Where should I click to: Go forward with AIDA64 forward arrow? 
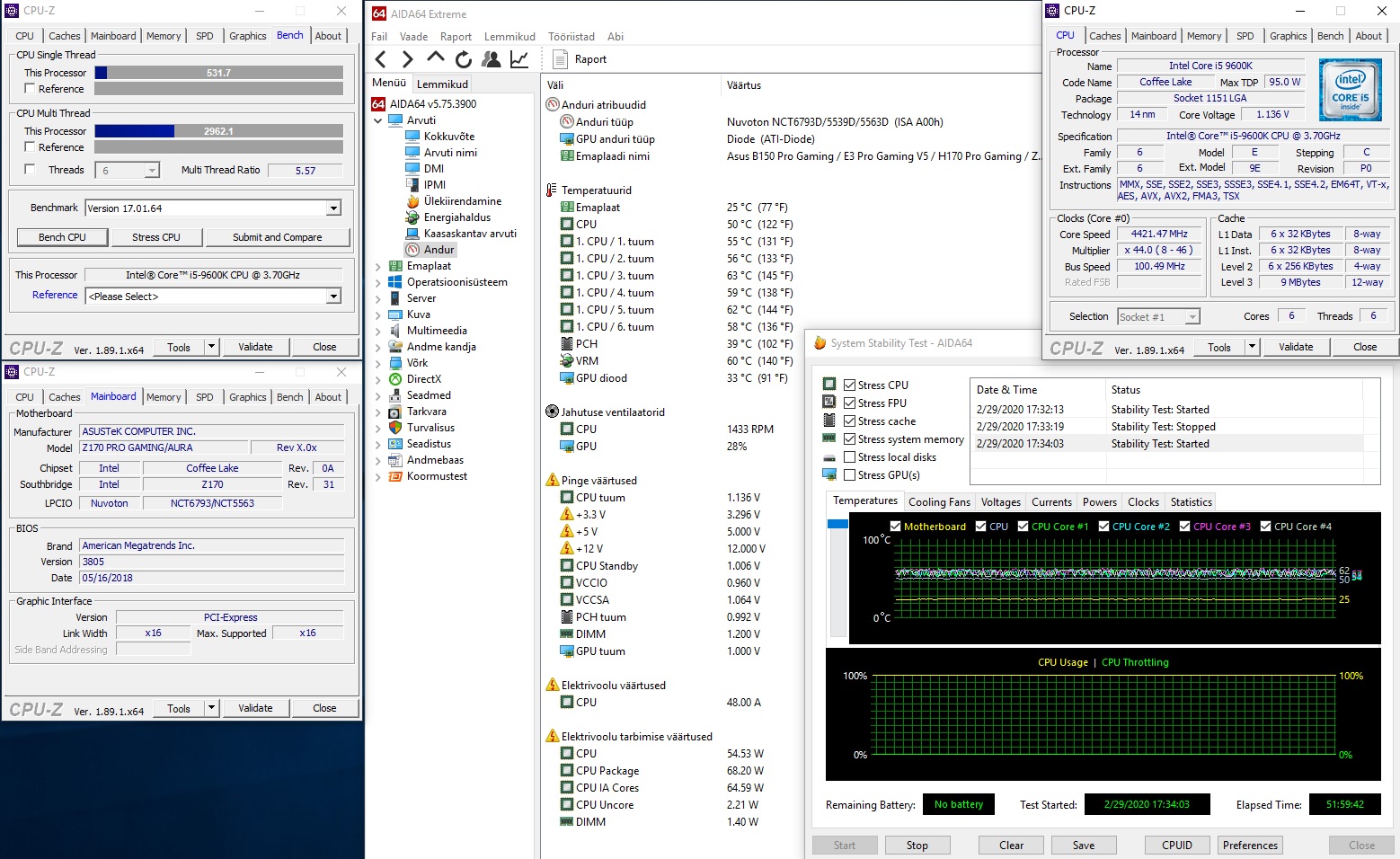408,59
